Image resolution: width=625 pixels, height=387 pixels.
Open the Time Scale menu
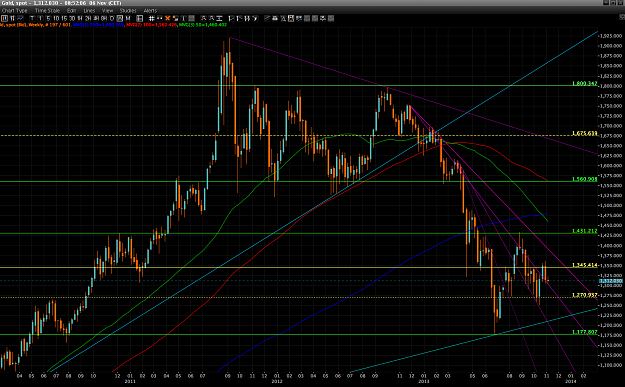[47, 10]
